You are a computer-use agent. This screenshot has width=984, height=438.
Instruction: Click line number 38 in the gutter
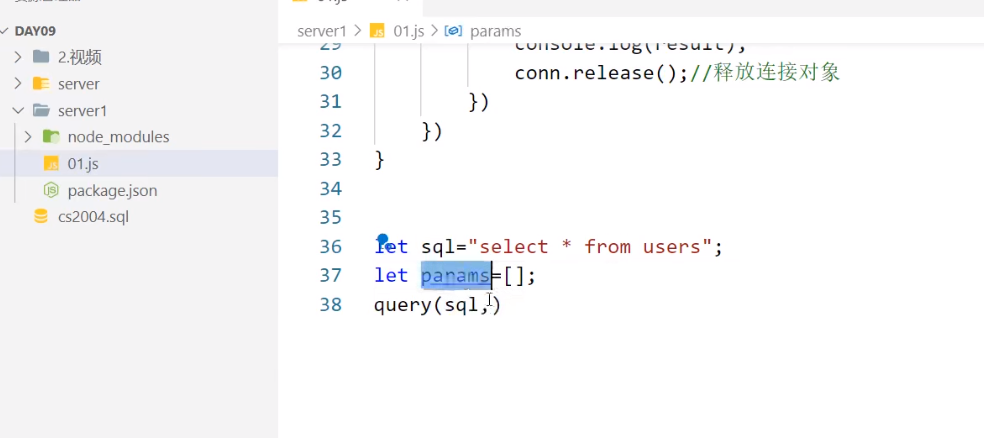[331, 305]
